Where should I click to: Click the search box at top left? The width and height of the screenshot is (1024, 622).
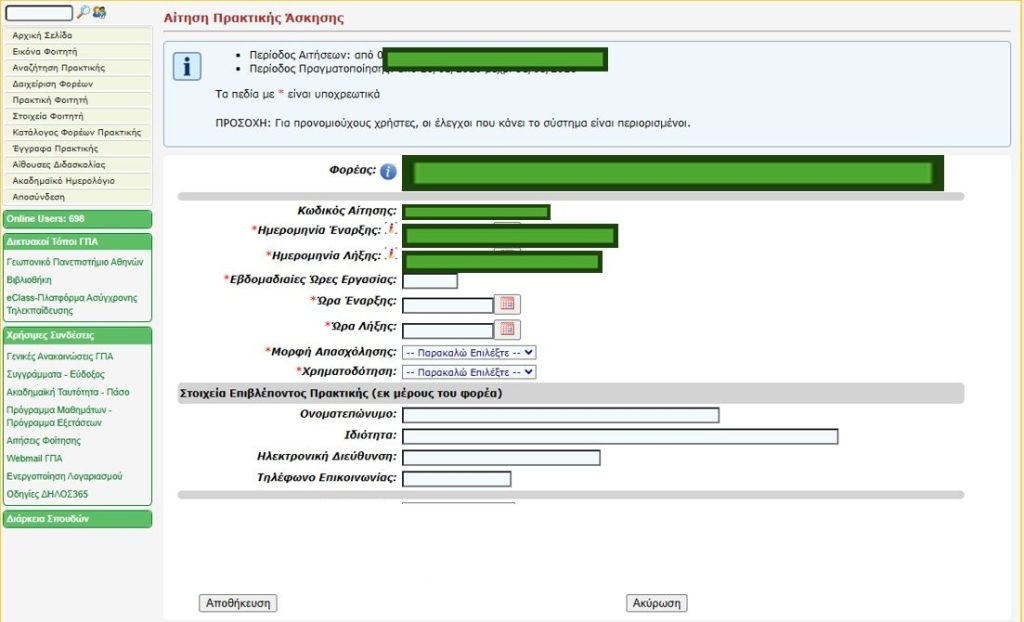[x=39, y=13]
